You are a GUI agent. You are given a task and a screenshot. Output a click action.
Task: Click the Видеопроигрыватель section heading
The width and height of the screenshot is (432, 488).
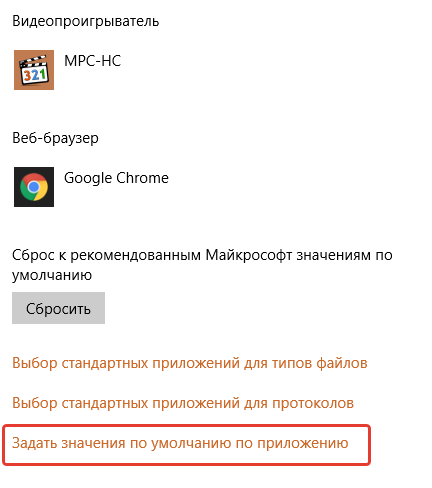tap(86, 21)
